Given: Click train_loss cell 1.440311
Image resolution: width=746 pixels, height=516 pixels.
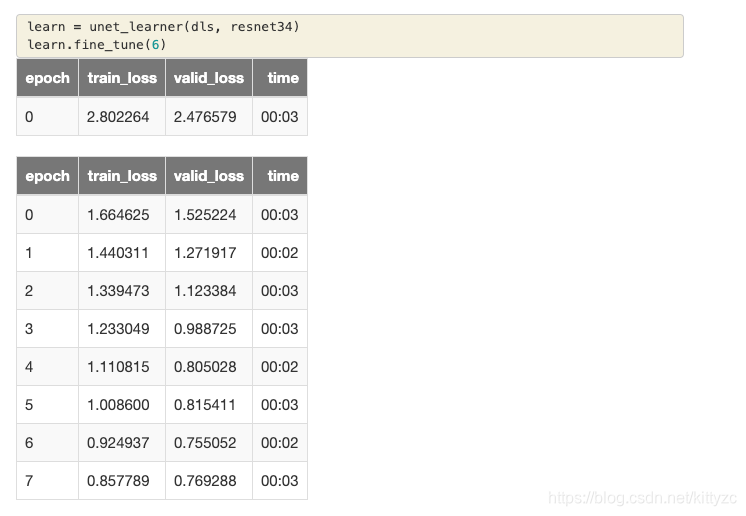Looking at the screenshot, I should pos(122,253).
